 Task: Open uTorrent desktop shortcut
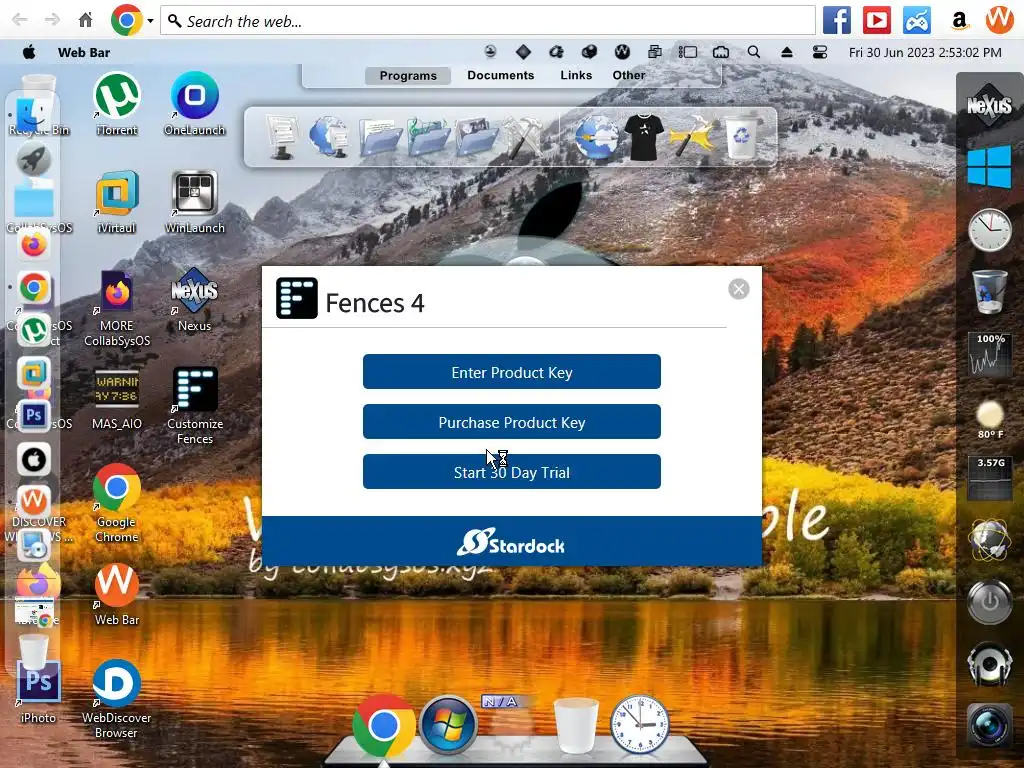[117, 104]
